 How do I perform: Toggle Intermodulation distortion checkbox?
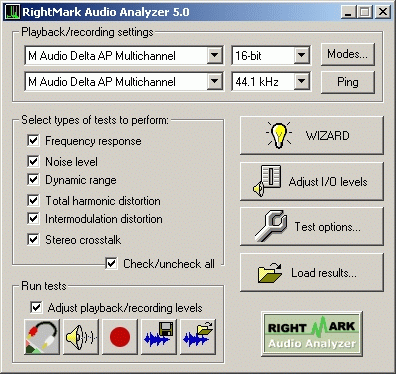[33, 218]
